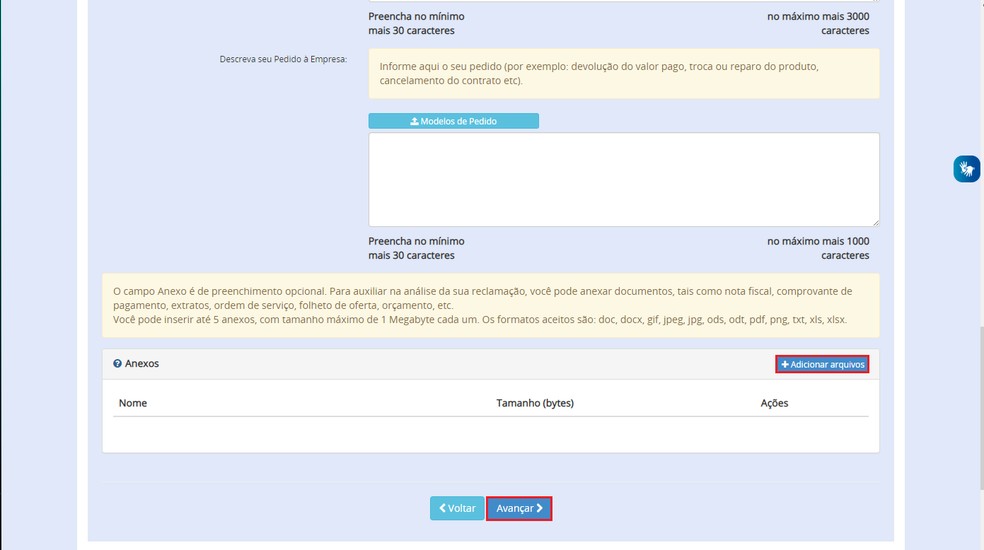Click the page vertical scrollbar thumb

(x=981, y=408)
